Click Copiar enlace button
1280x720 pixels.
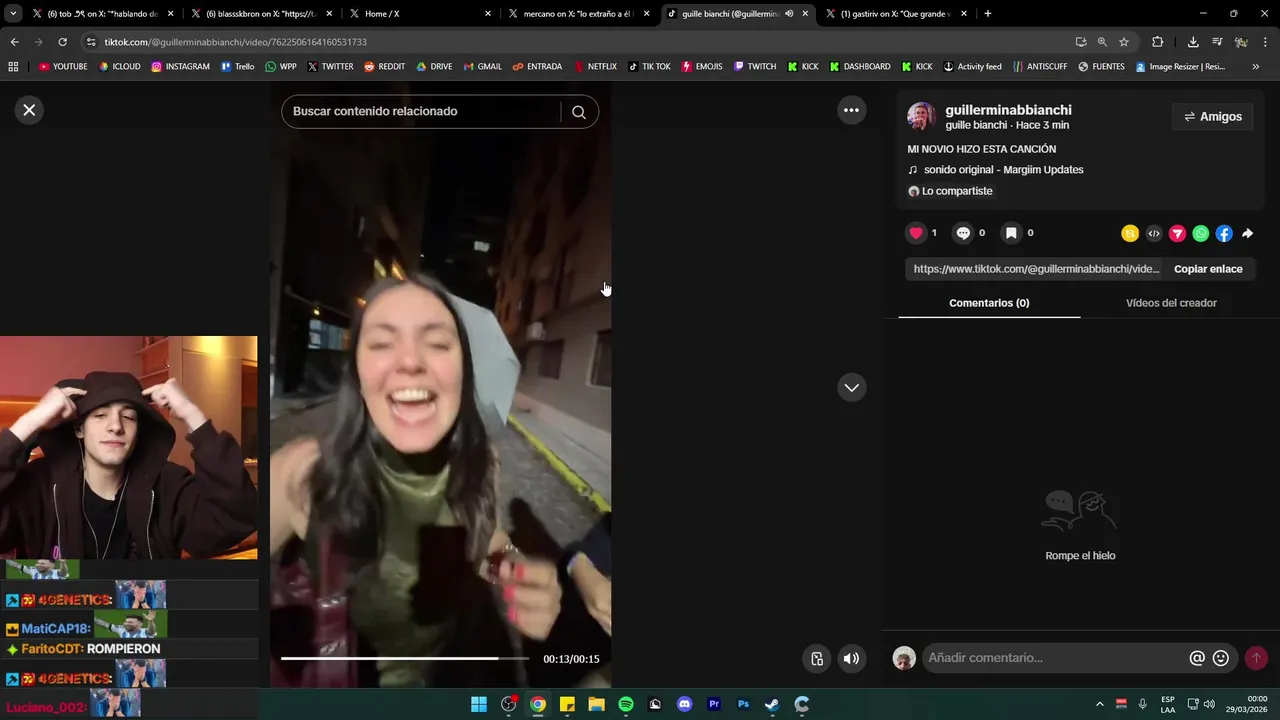tap(1208, 269)
